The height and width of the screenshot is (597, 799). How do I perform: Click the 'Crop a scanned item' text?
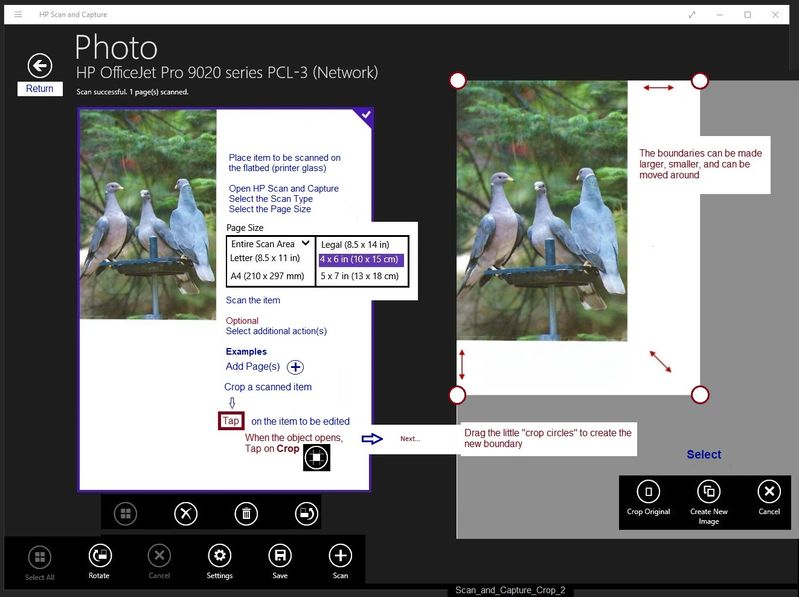coord(268,387)
